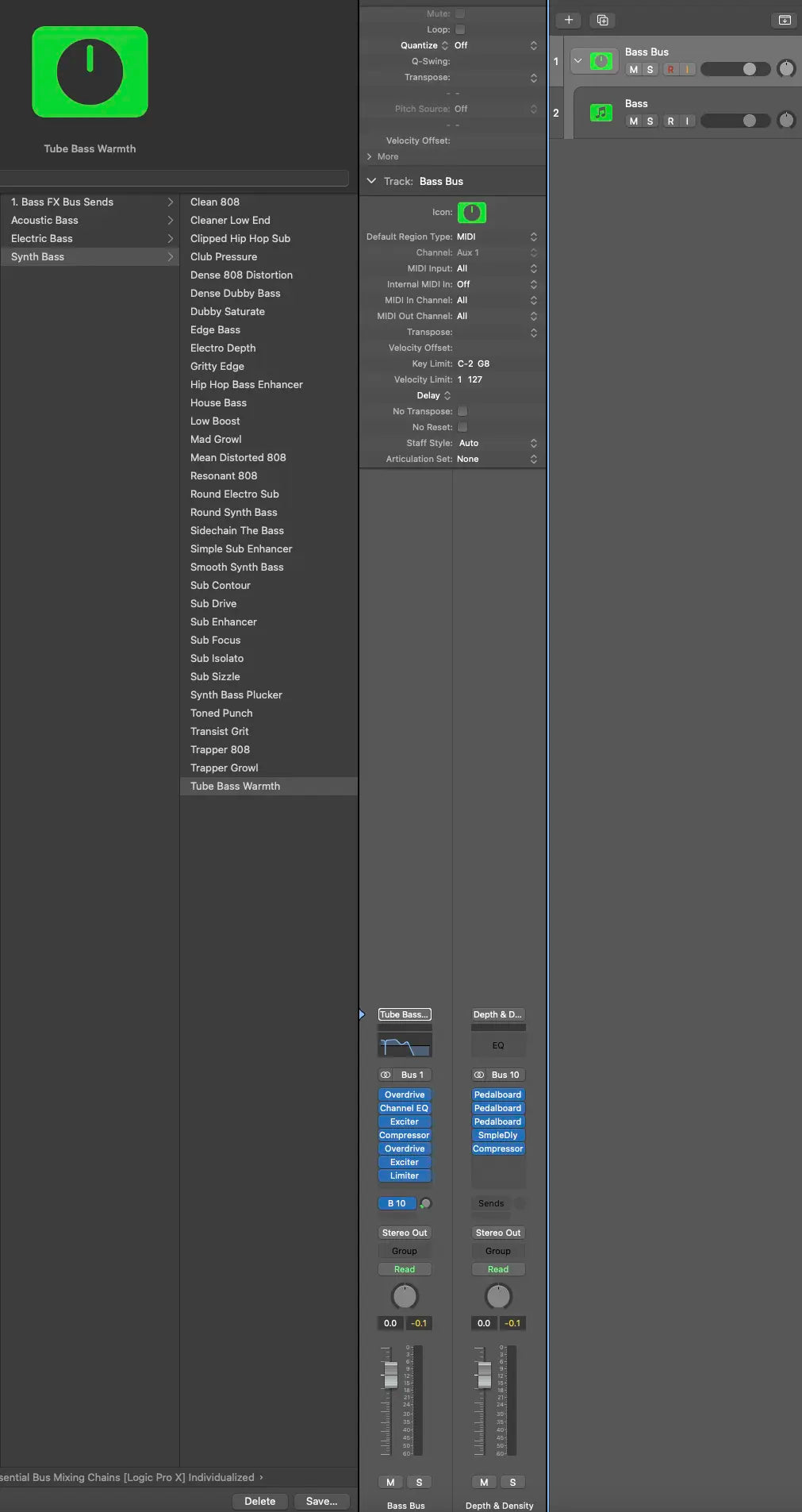The width and height of the screenshot is (802, 1512).
Task: Expand the More region parameters
Action: pyautogui.click(x=370, y=156)
